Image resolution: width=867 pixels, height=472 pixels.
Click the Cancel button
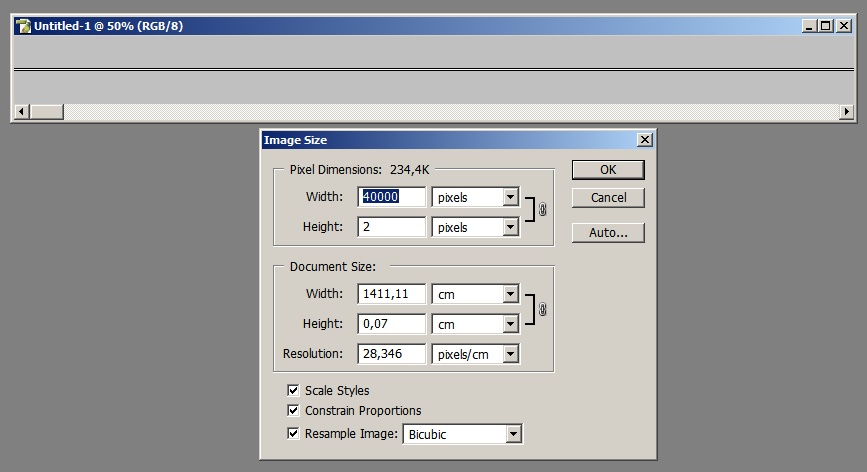608,197
